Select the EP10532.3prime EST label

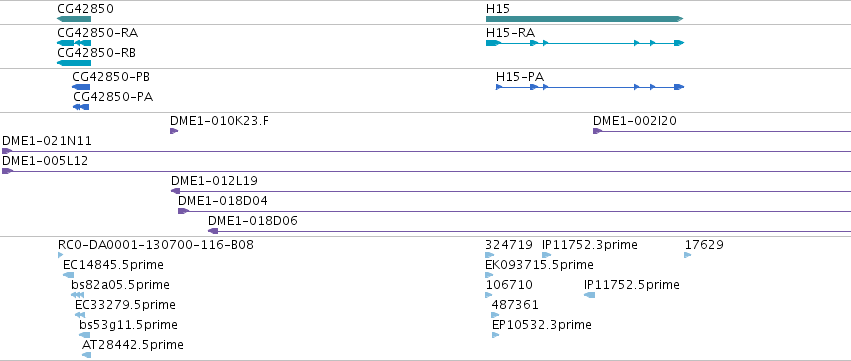click(542, 325)
